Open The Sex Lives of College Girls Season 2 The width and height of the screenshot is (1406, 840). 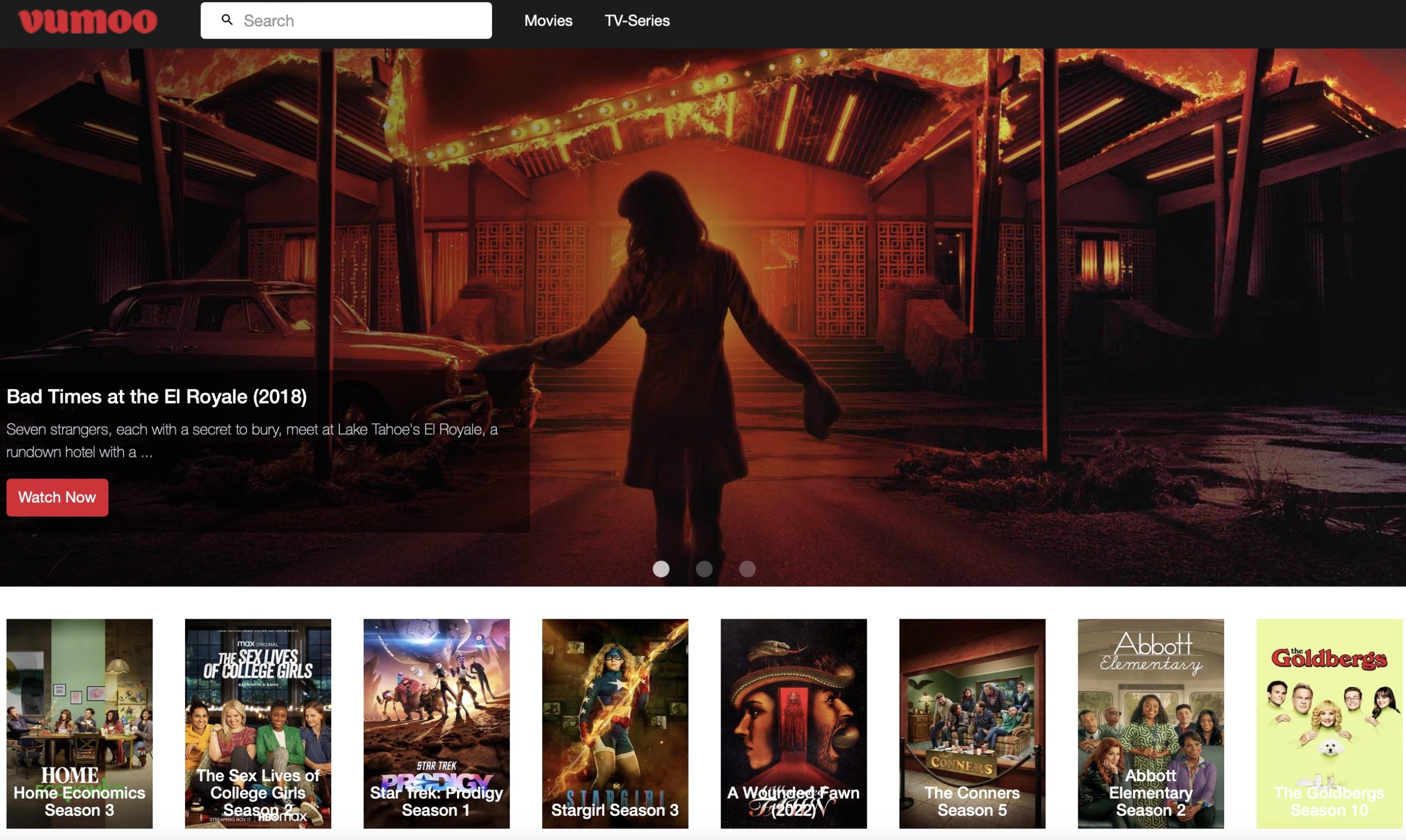point(258,725)
